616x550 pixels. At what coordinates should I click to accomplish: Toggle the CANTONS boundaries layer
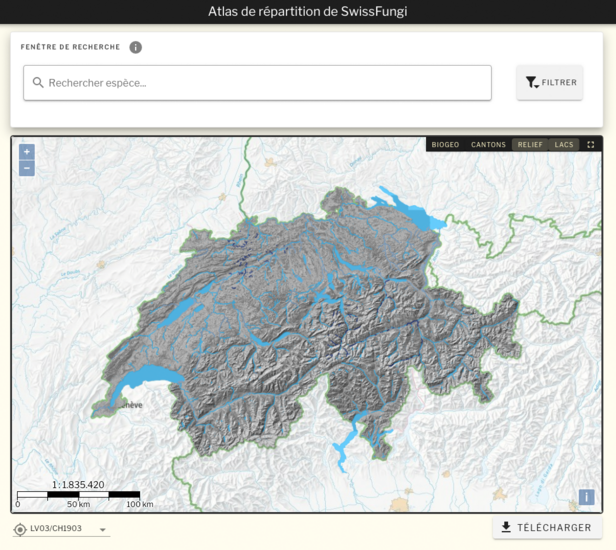click(488, 145)
